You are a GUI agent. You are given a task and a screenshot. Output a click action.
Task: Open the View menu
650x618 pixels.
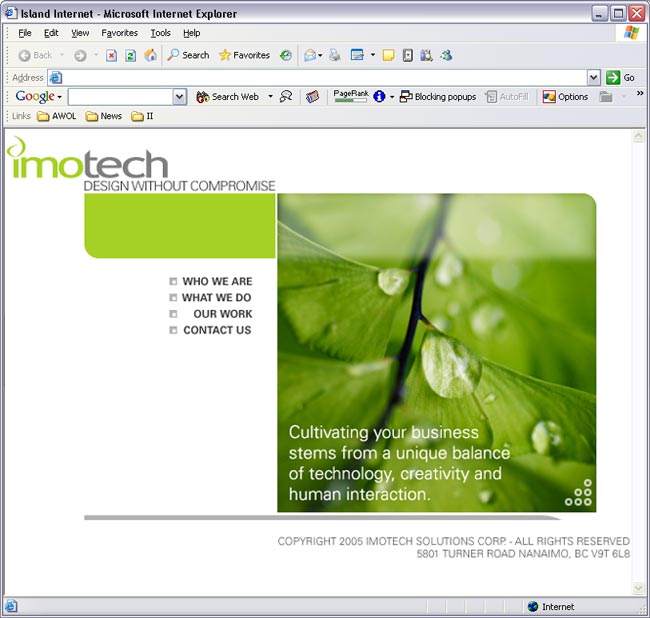(x=80, y=33)
